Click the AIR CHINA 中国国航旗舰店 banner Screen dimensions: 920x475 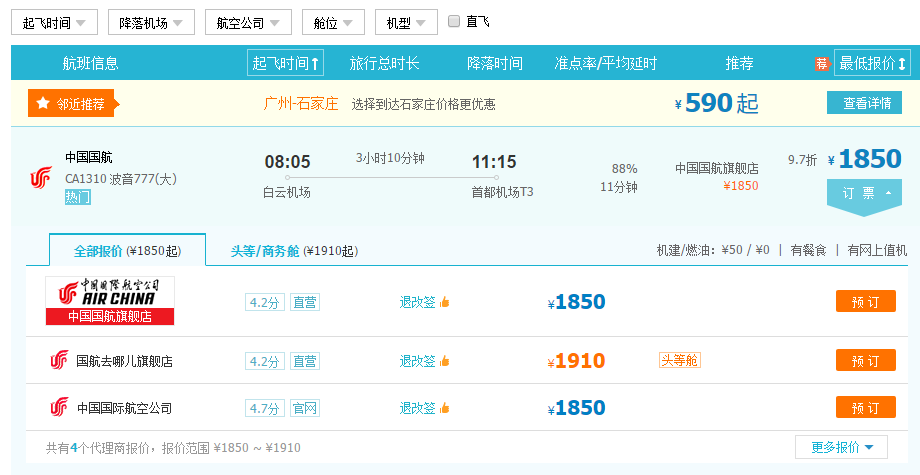point(110,301)
